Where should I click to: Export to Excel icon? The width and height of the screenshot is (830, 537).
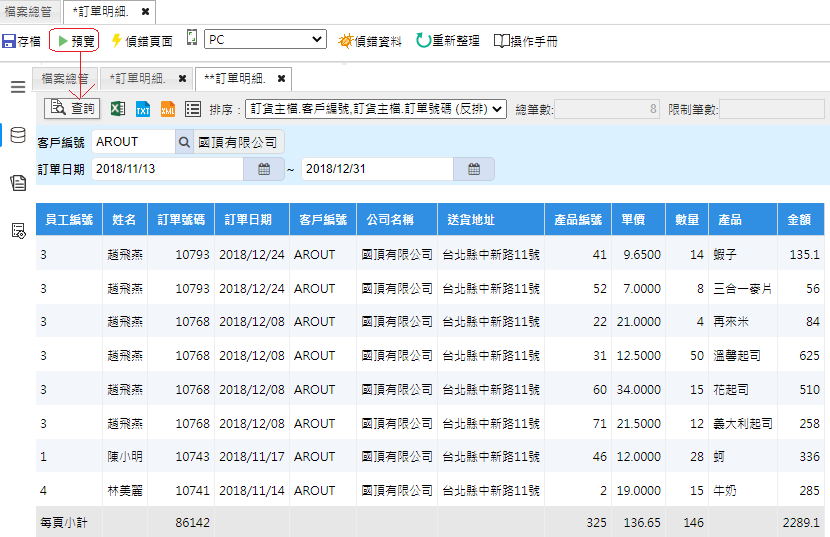[x=118, y=109]
